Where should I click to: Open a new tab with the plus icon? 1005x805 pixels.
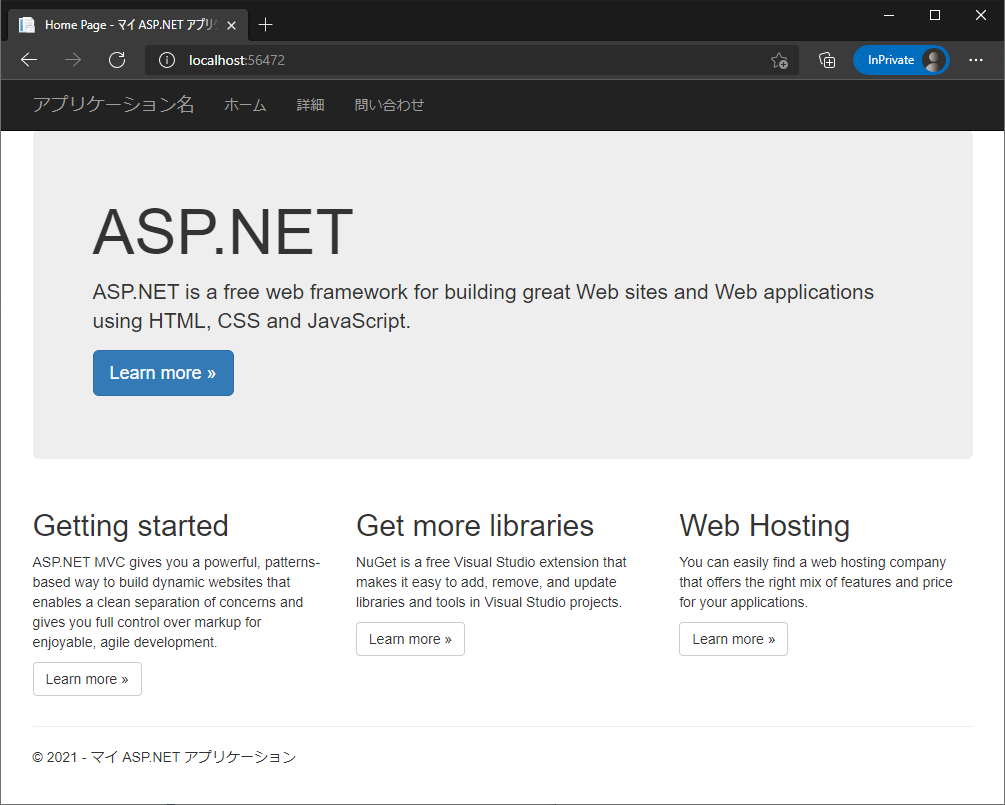[265, 25]
